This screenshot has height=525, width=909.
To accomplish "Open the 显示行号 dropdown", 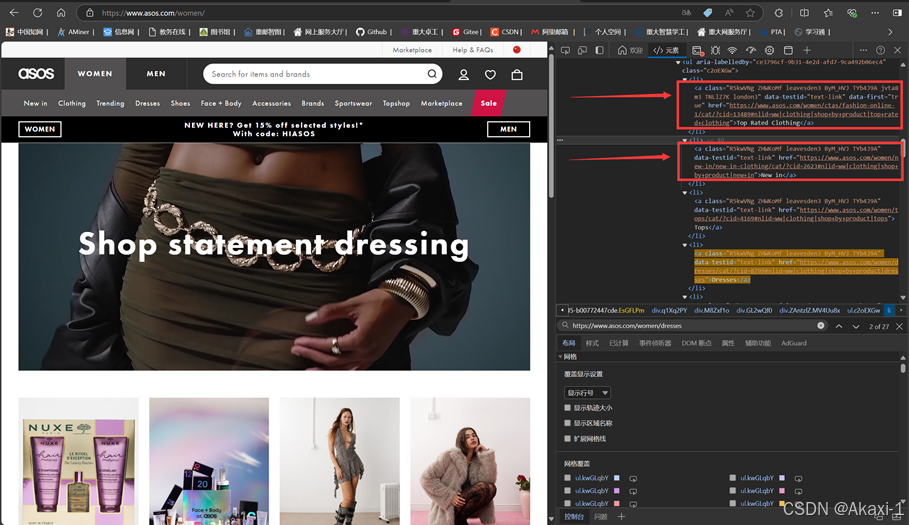I will 587,393.
